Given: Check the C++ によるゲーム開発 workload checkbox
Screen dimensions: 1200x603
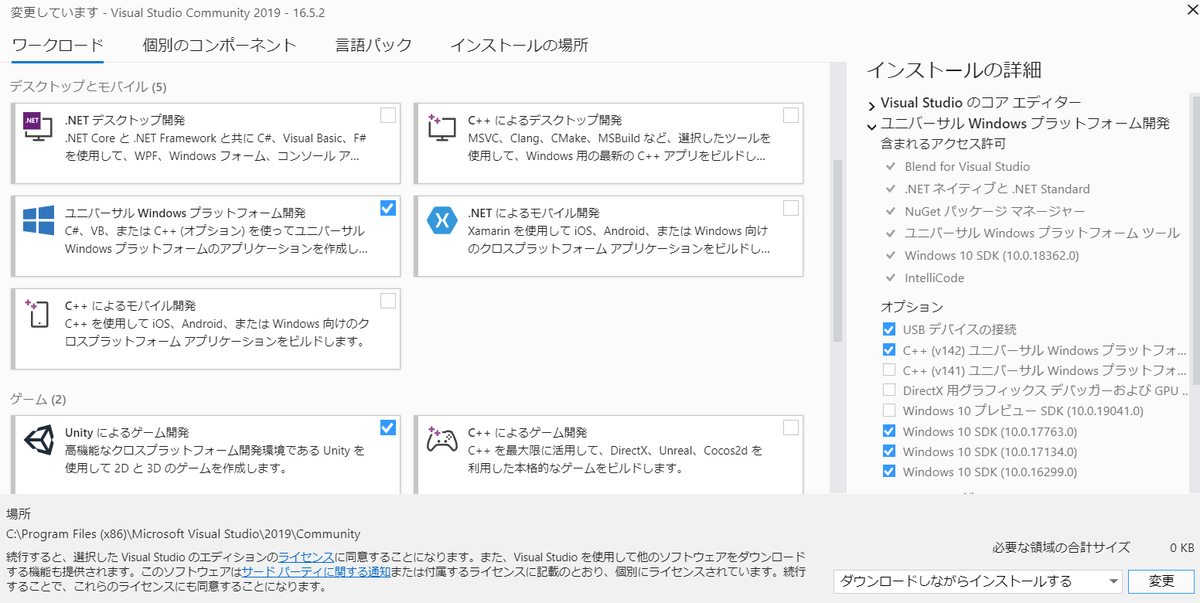Looking at the screenshot, I should click(x=791, y=427).
